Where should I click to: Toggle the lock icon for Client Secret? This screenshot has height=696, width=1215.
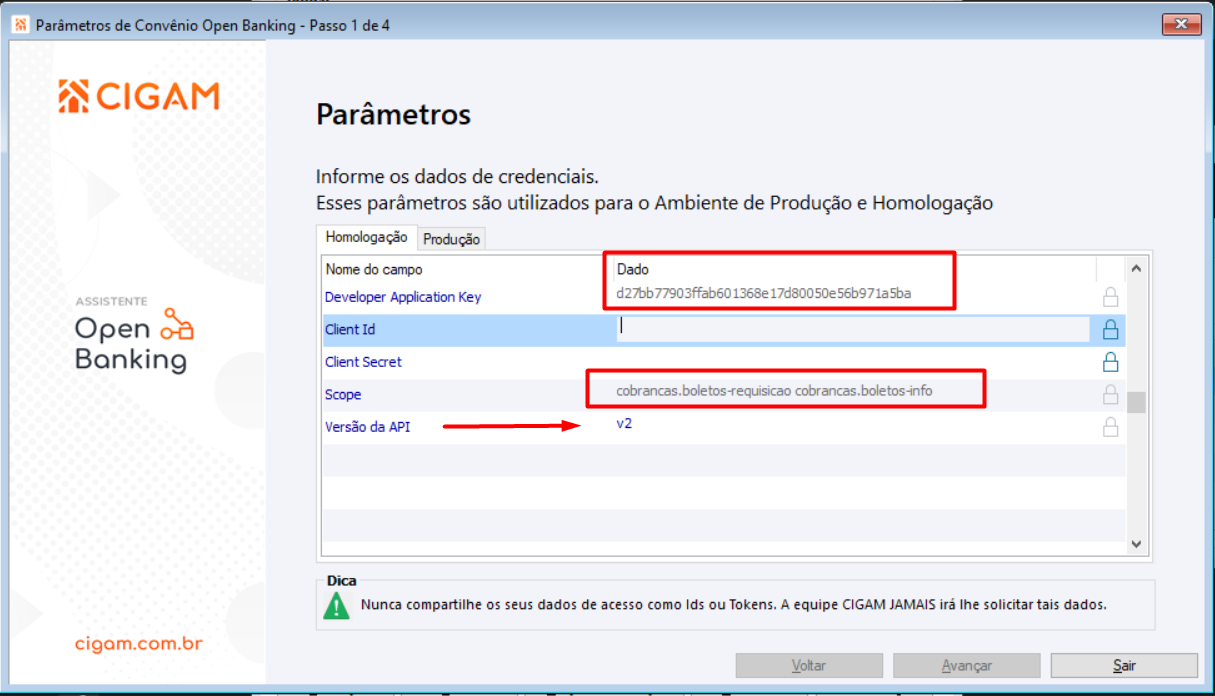tap(1110, 361)
